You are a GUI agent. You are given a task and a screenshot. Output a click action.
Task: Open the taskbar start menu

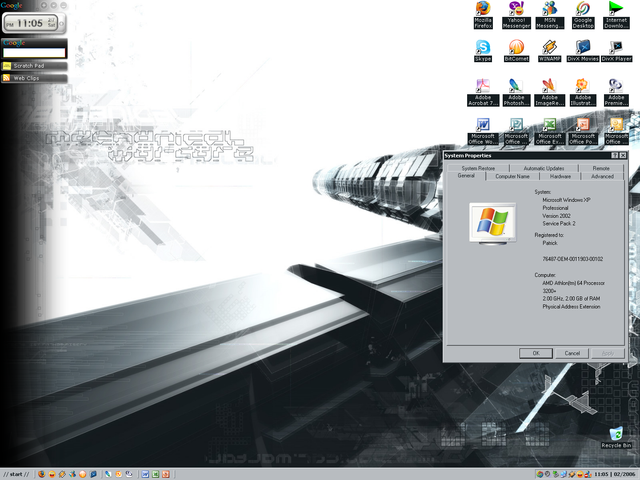pos(15,474)
